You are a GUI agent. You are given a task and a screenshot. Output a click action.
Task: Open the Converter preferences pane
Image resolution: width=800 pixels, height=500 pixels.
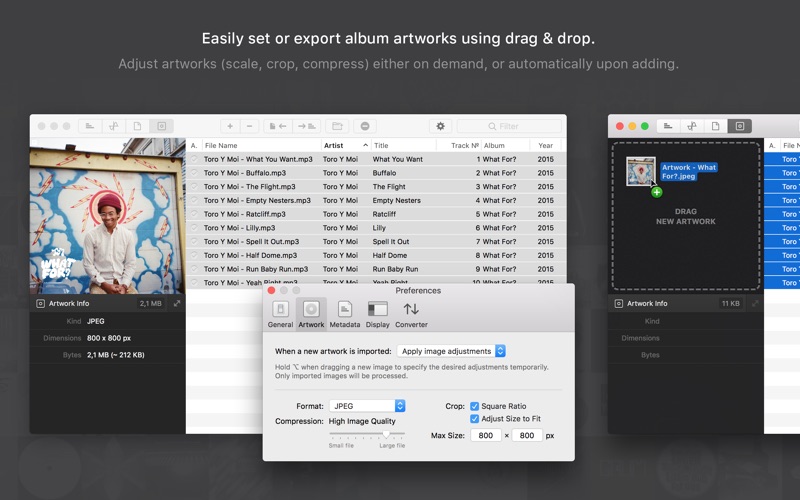[411, 314]
